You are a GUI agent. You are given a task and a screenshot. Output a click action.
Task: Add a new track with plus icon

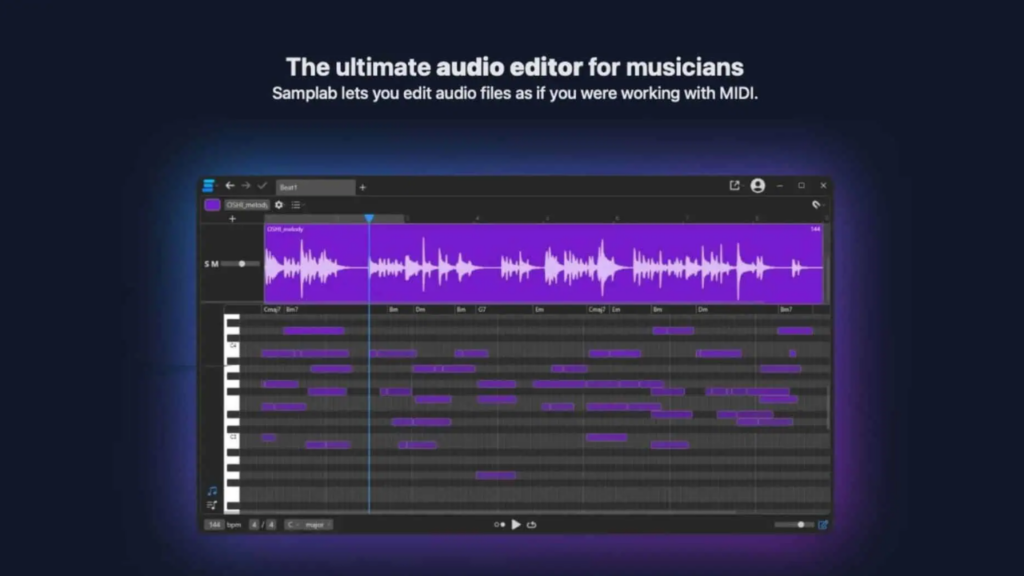[232, 219]
